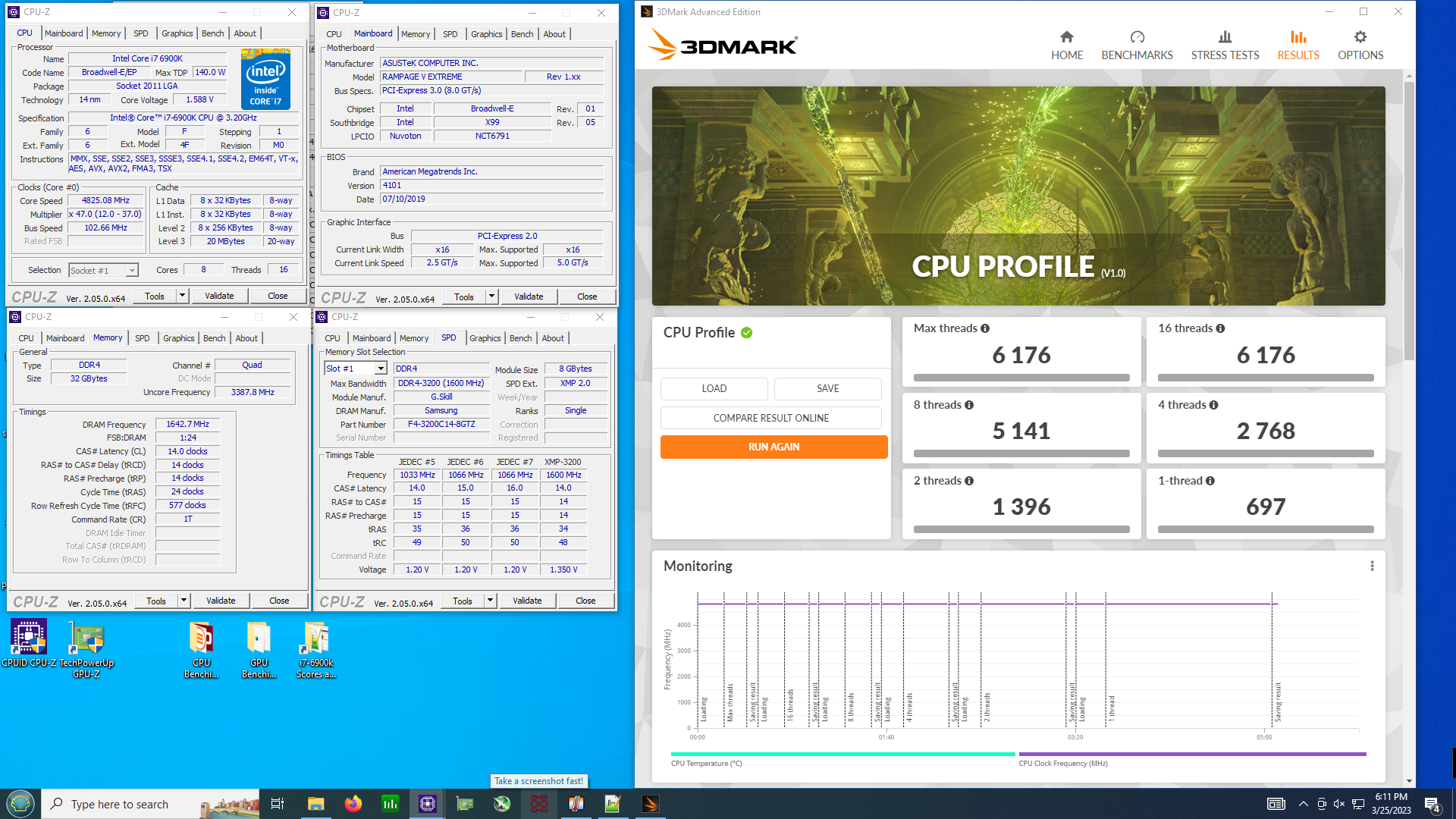Click the Windows Start button
This screenshot has height=819, width=1456.
pyautogui.click(x=20, y=804)
